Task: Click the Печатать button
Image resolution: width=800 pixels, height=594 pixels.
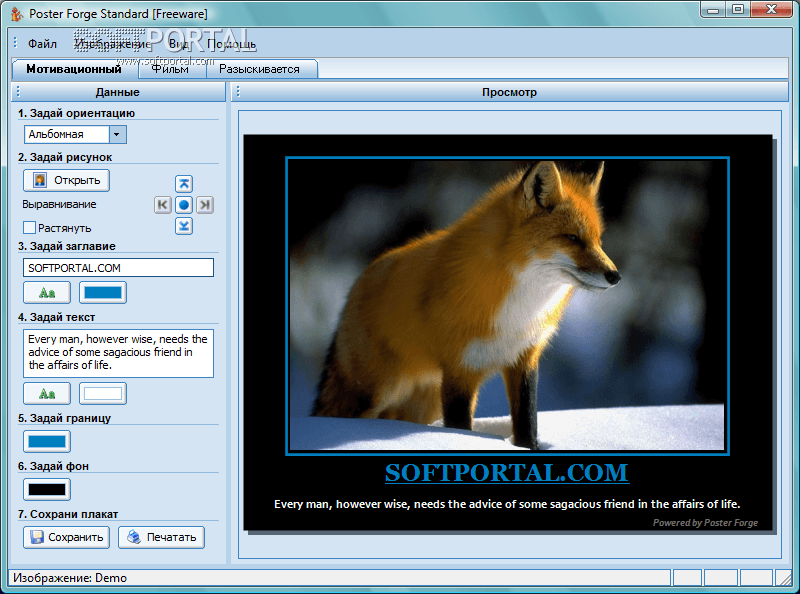Action: pyautogui.click(x=161, y=537)
